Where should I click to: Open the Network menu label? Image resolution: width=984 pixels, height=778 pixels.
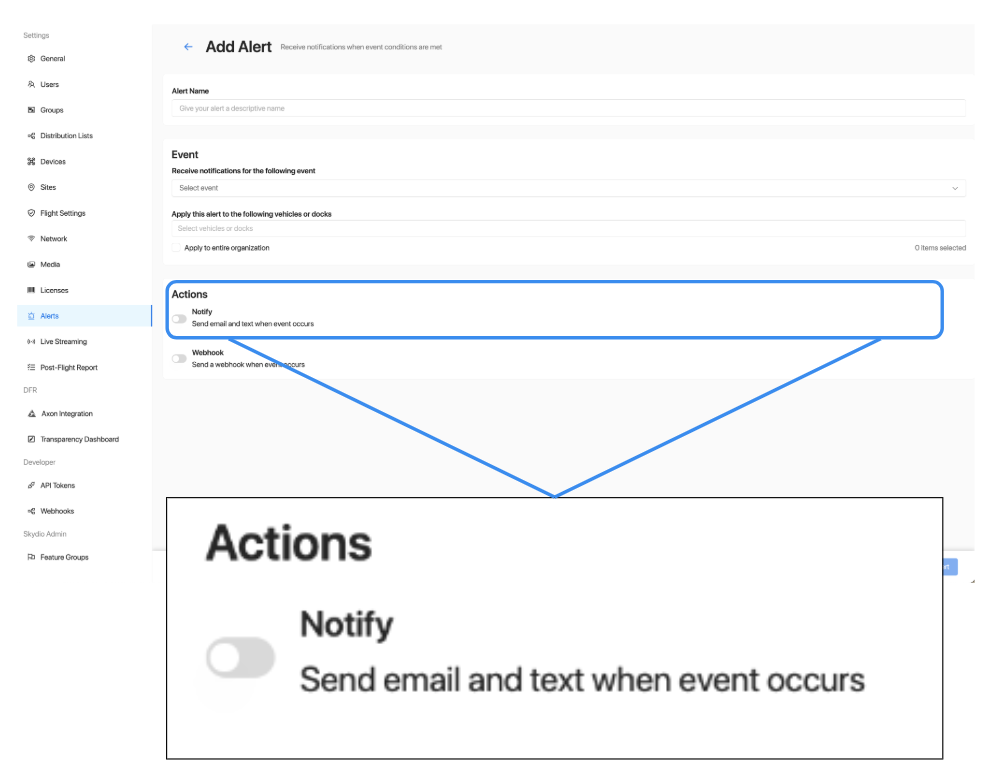click(53, 238)
